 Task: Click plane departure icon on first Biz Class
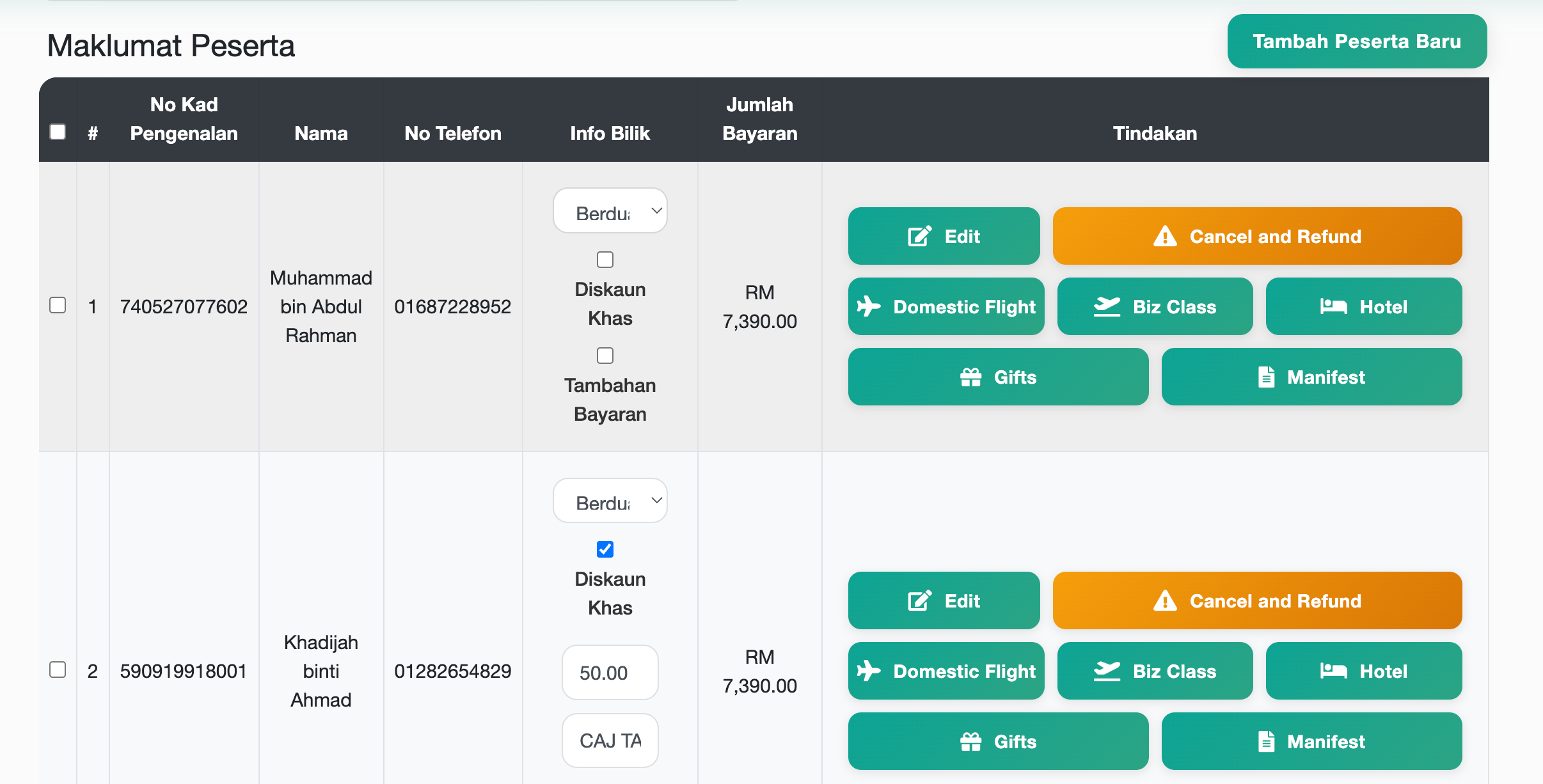[1107, 306]
